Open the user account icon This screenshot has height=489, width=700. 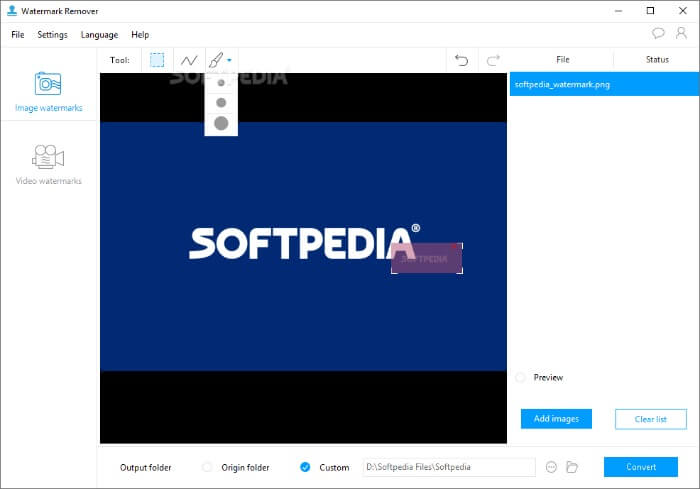(x=681, y=33)
